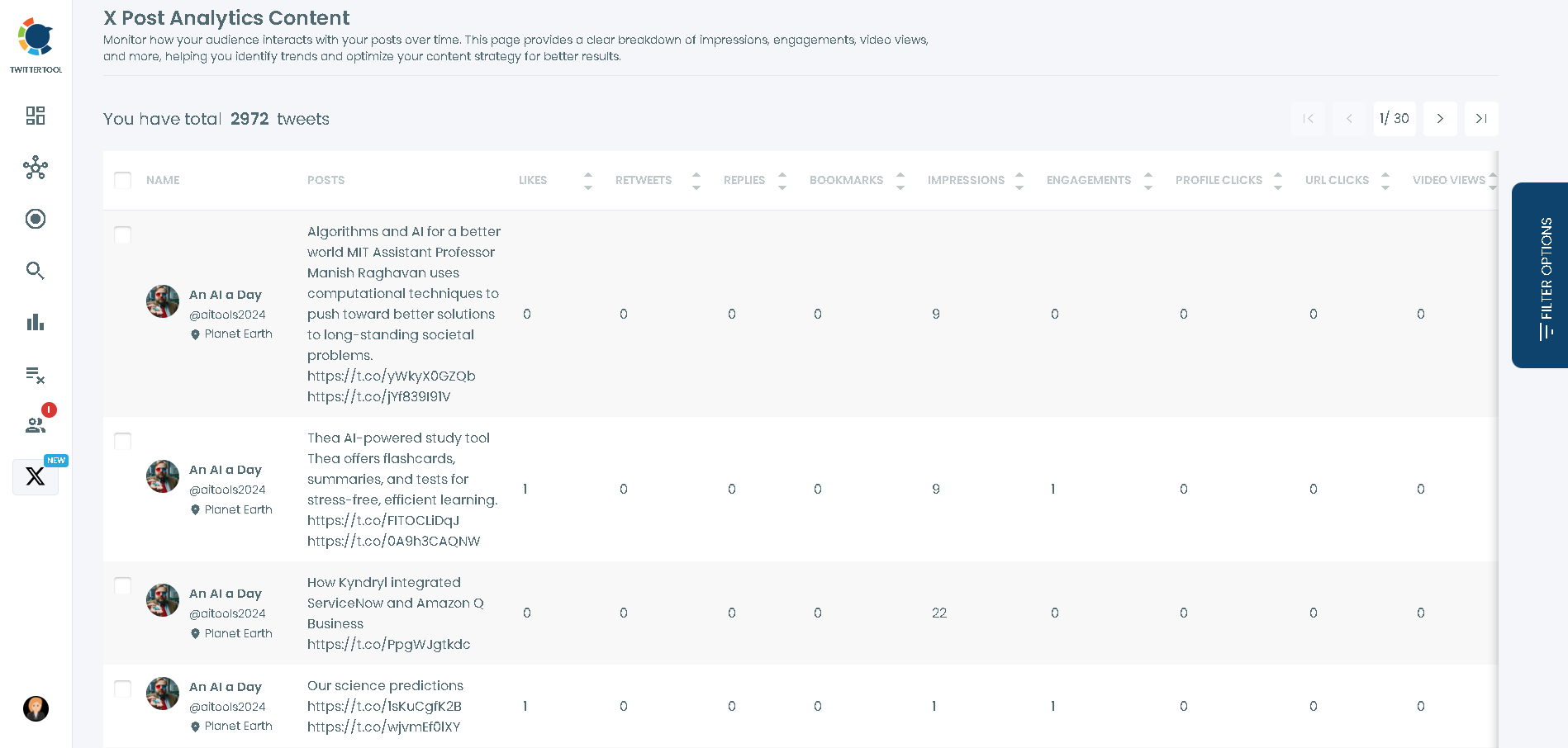Image resolution: width=1568 pixels, height=748 pixels.
Task: Open link https://t.co/0A9h3CAQNW
Action: 394,541
